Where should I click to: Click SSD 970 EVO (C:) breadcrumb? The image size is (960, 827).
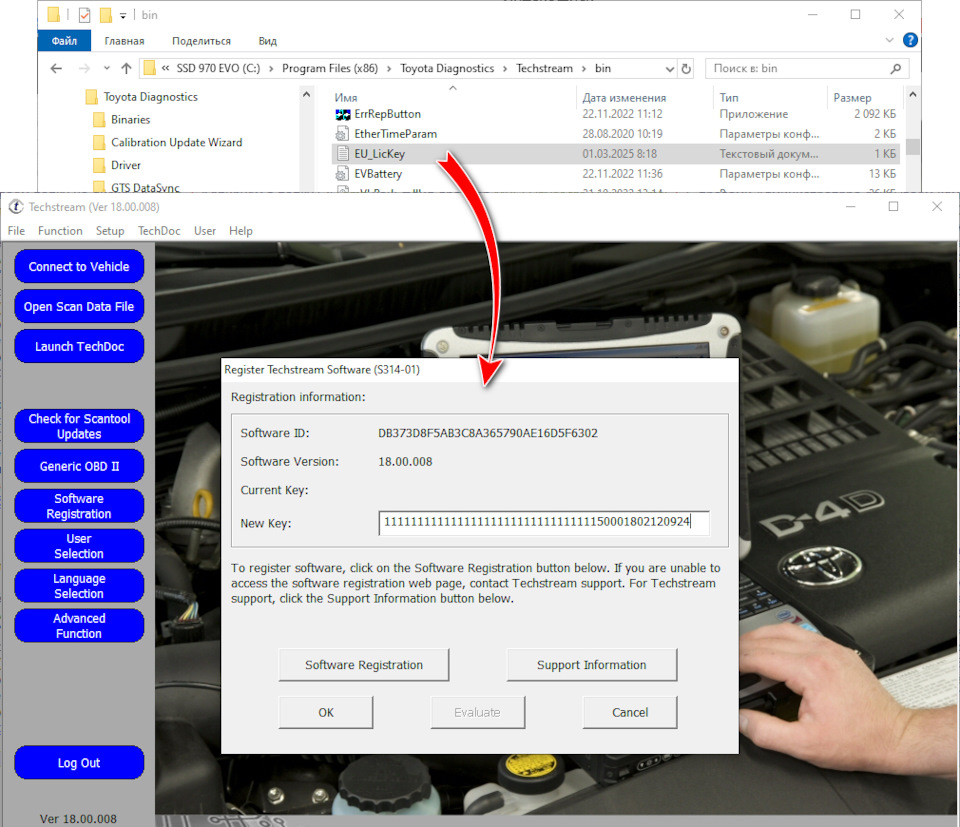tap(218, 69)
